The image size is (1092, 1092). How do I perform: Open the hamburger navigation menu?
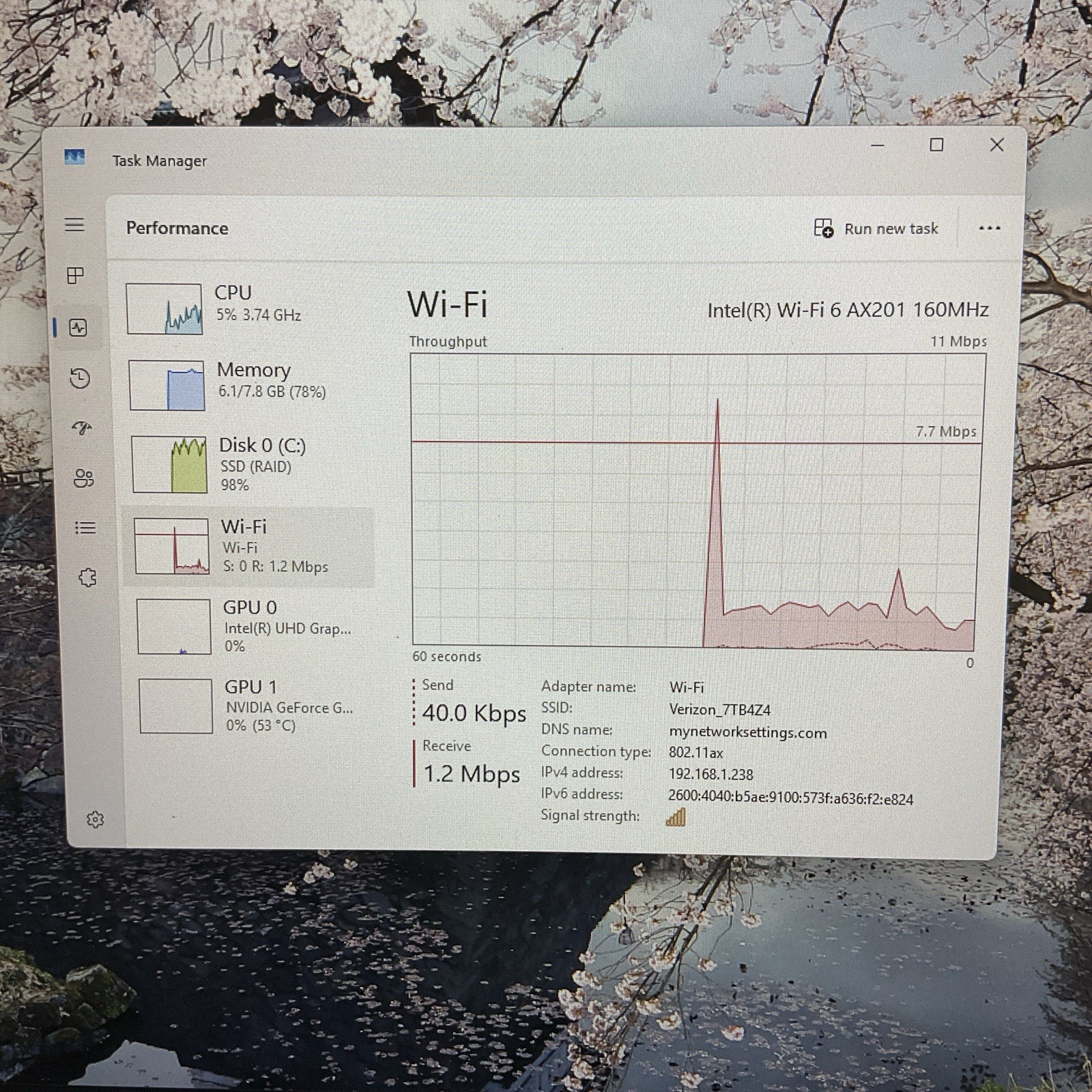pos(74,225)
